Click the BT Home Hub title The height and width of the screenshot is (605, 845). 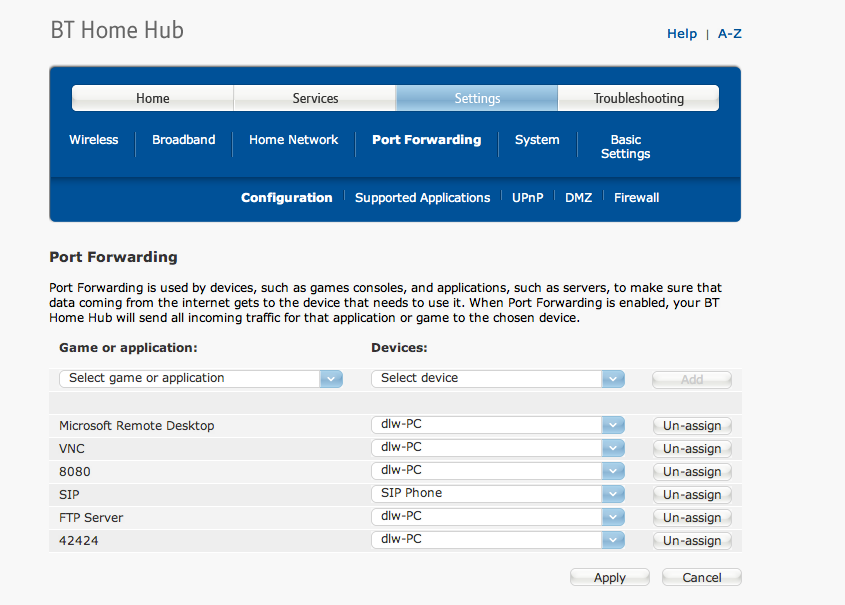tap(117, 30)
